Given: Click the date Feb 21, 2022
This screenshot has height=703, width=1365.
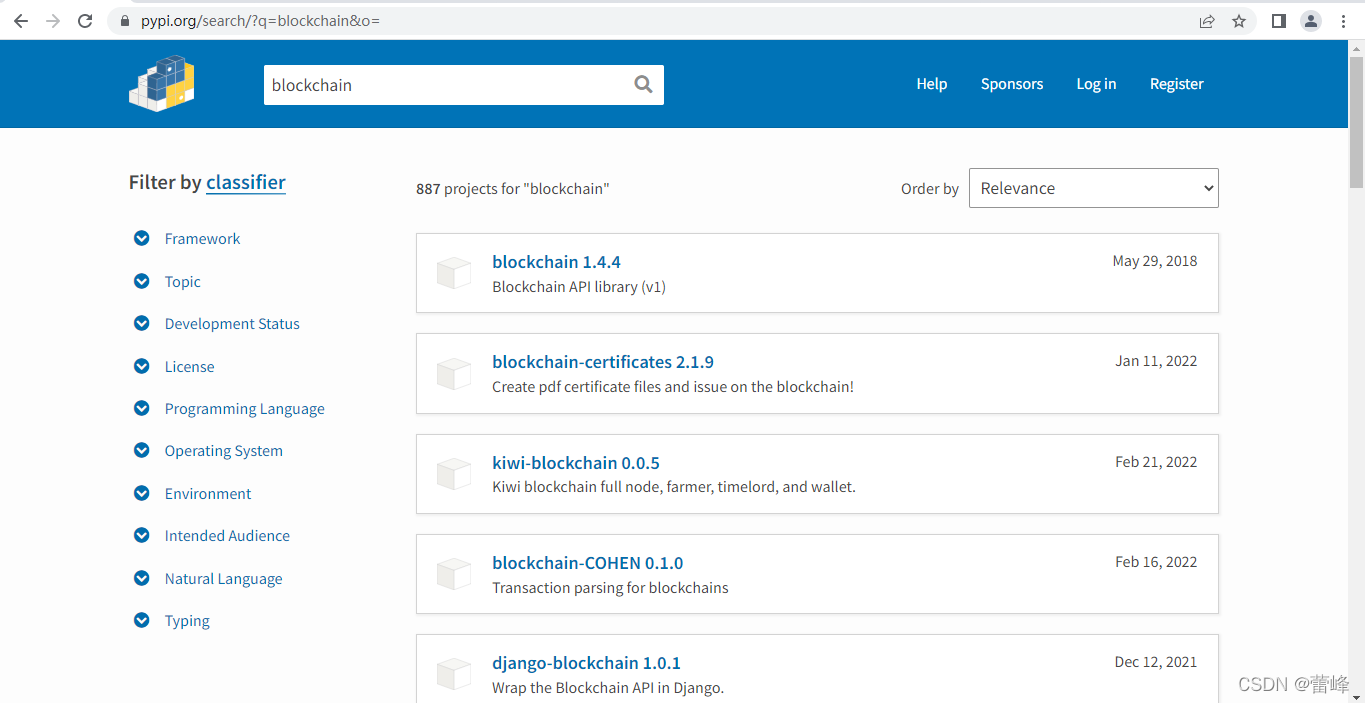Looking at the screenshot, I should (x=1156, y=462).
